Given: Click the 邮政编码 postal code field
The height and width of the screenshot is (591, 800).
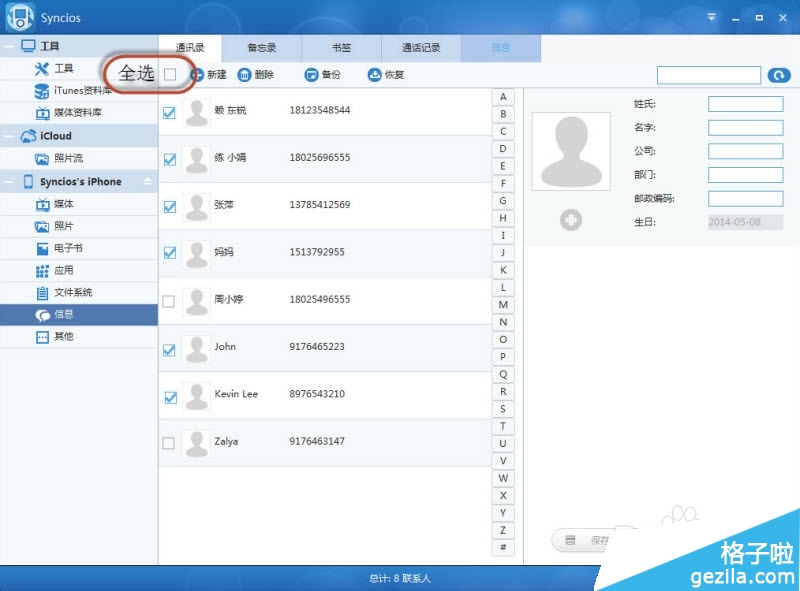Looking at the screenshot, I should pyautogui.click(x=745, y=199).
